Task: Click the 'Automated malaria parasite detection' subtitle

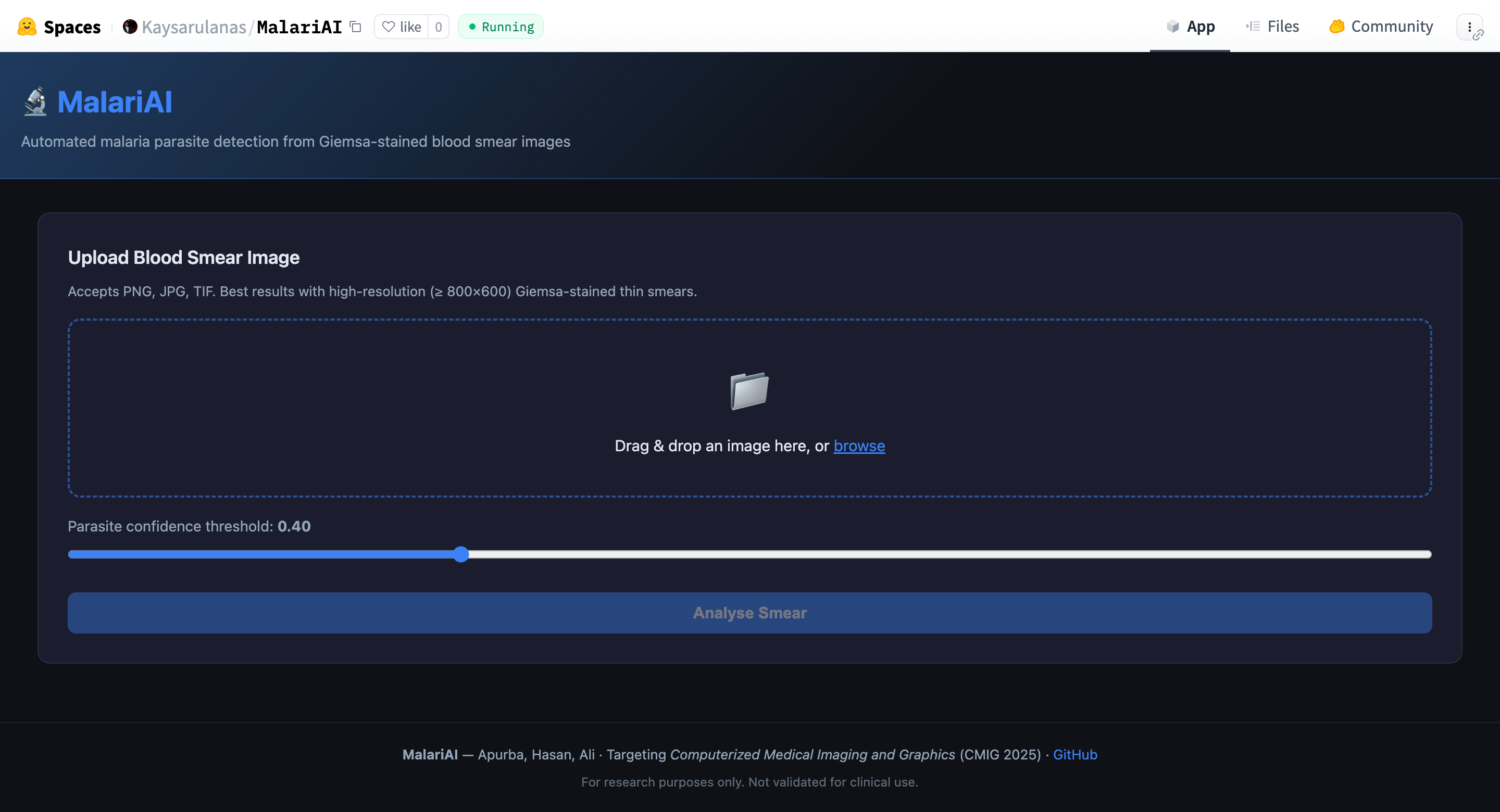Action: [296, 142]
